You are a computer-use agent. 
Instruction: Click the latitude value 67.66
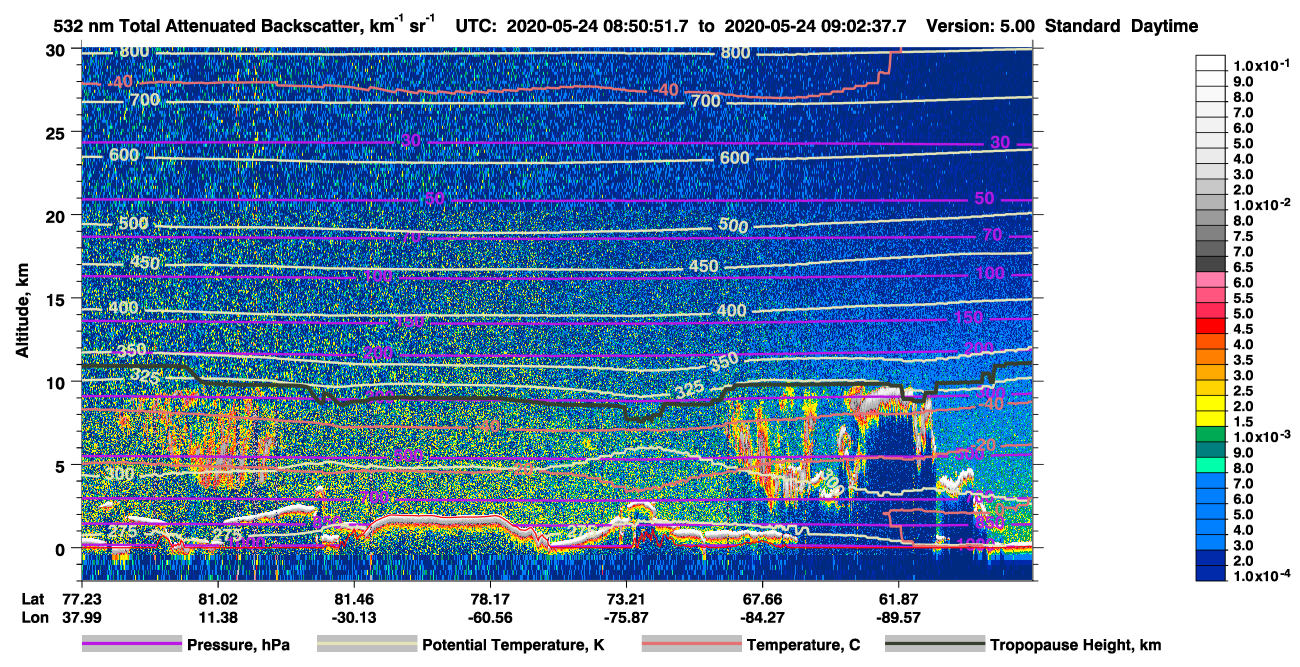tap(763, 597)
